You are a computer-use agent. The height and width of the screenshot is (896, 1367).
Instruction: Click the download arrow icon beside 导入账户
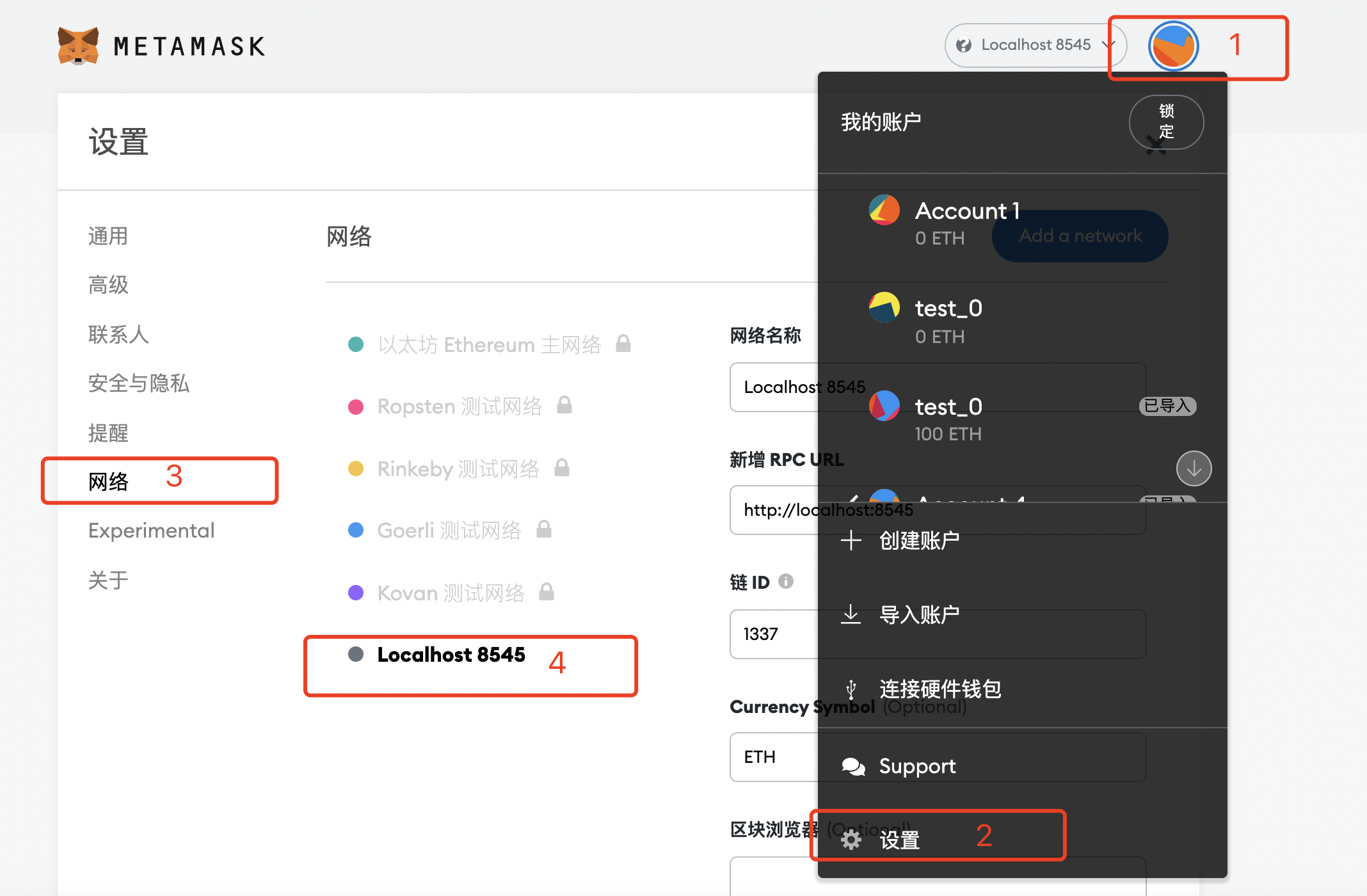(851, 614)
